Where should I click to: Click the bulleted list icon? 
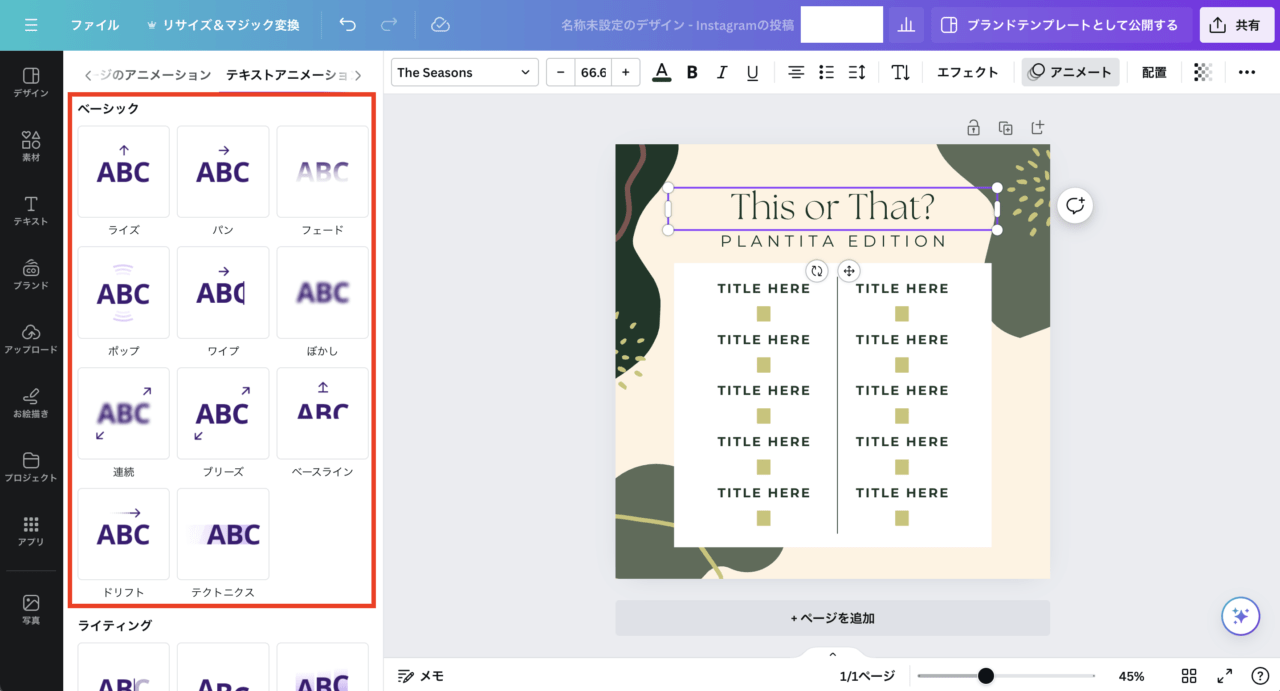pyautogui.click(x=826, y=72)
